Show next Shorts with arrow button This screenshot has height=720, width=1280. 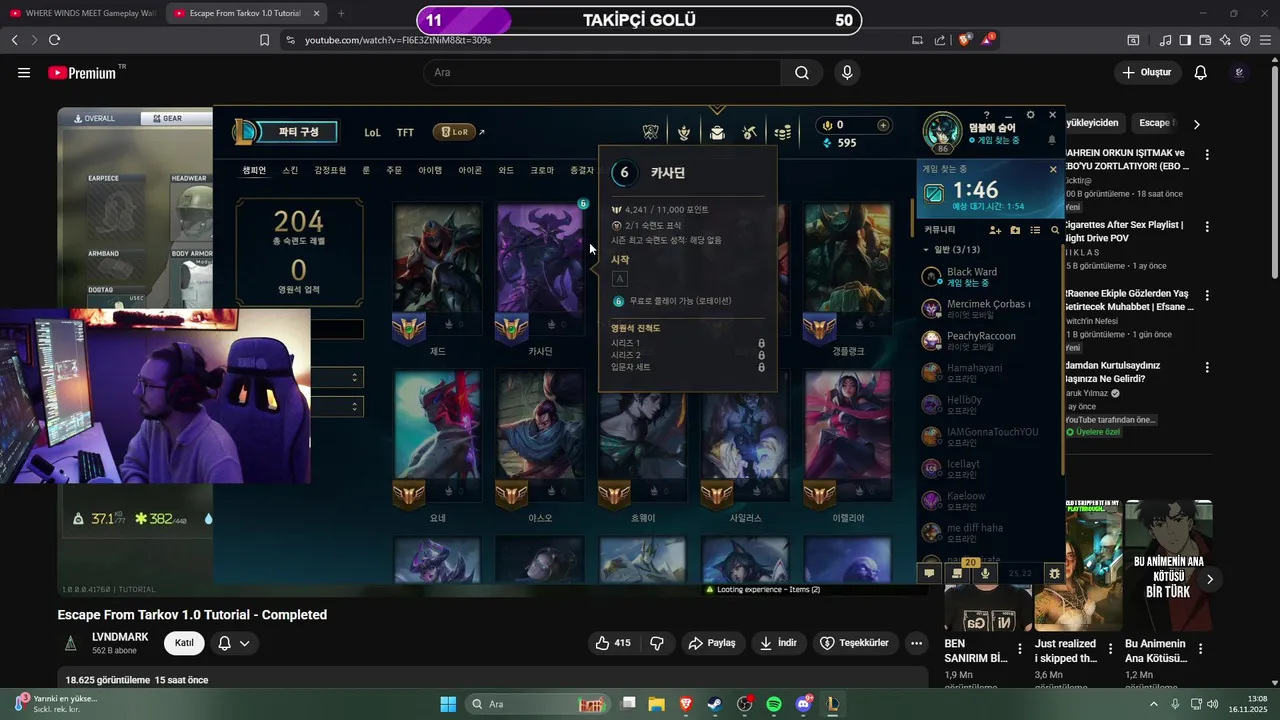tap(1210, 579)
